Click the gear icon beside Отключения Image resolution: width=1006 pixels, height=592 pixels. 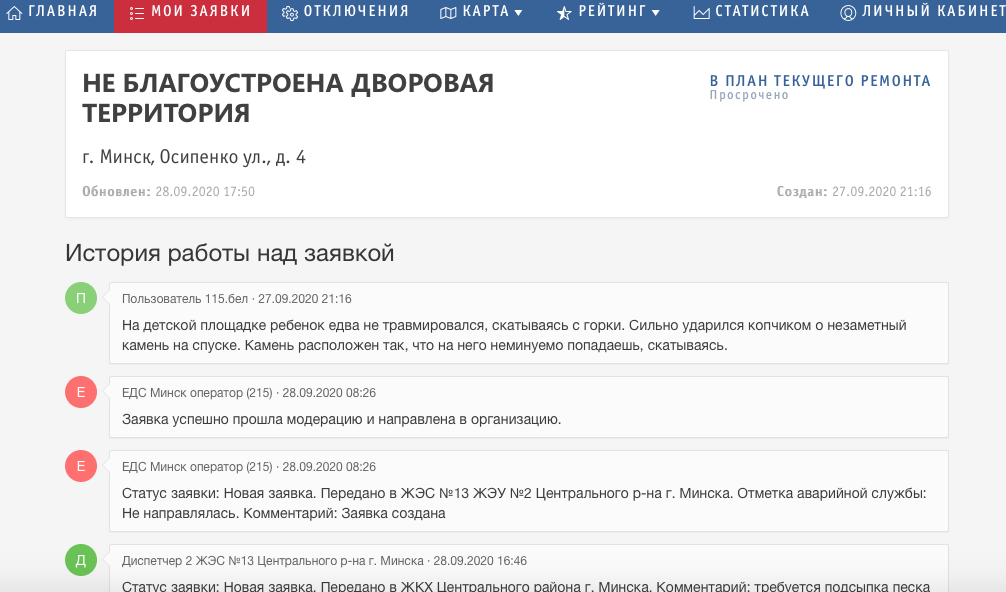tap(290, 13)
